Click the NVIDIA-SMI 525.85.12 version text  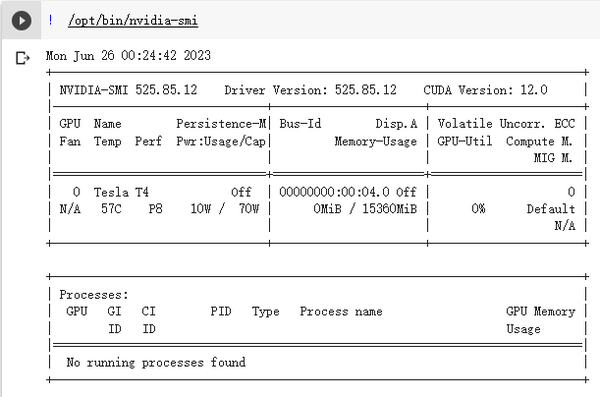click(128, 90)
